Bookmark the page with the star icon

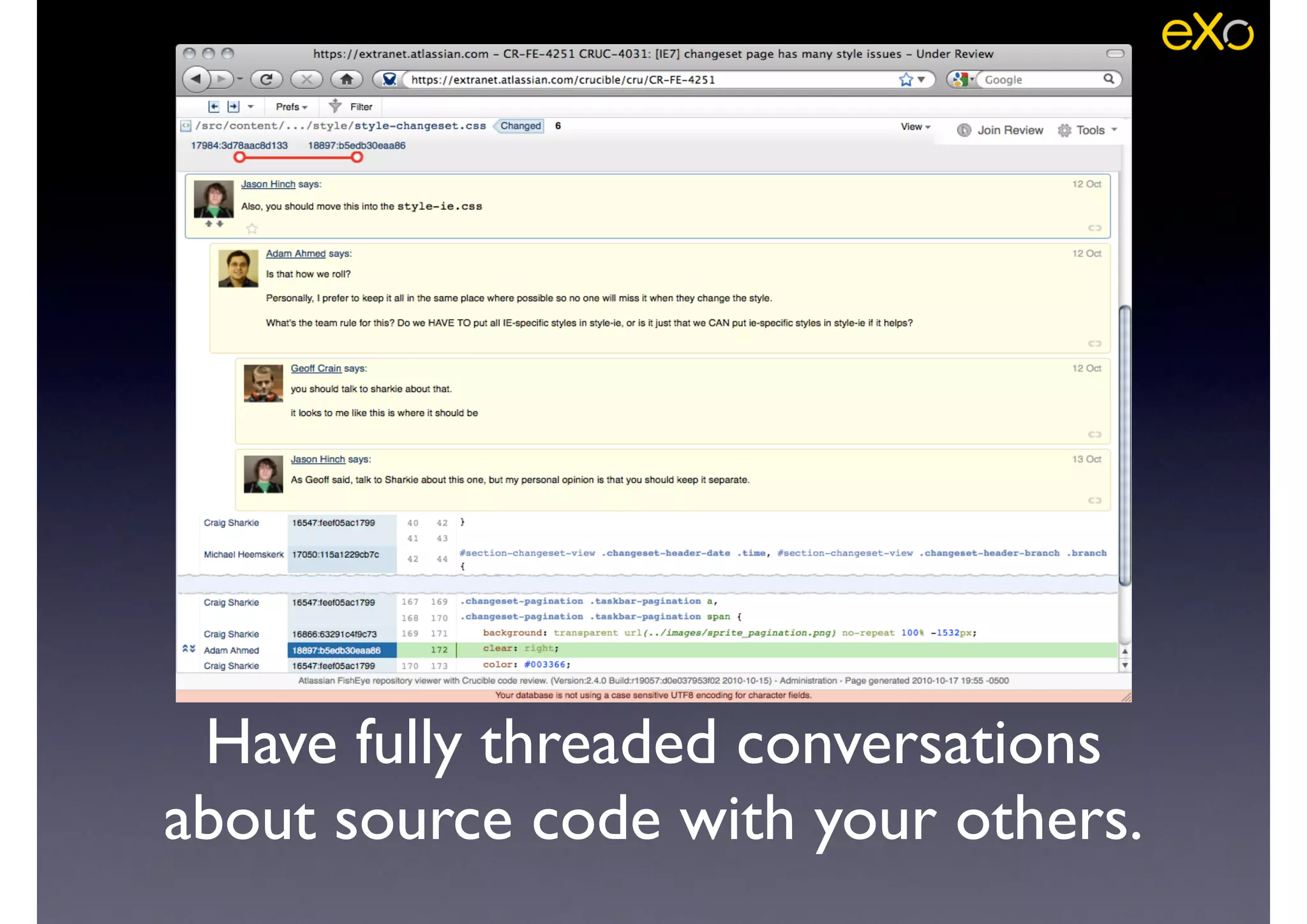906,80
